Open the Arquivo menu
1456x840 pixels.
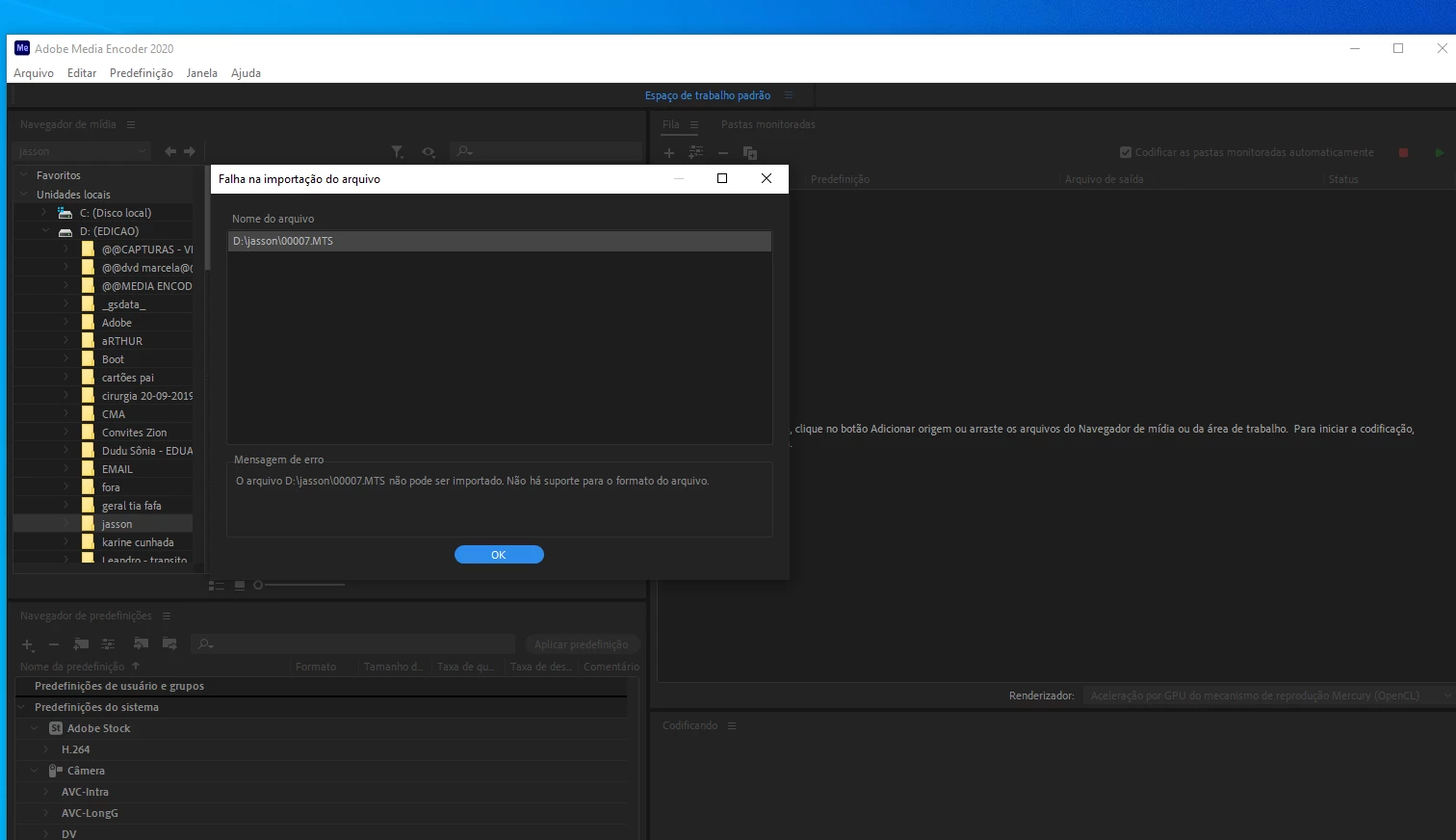click(x=34, y=73)
